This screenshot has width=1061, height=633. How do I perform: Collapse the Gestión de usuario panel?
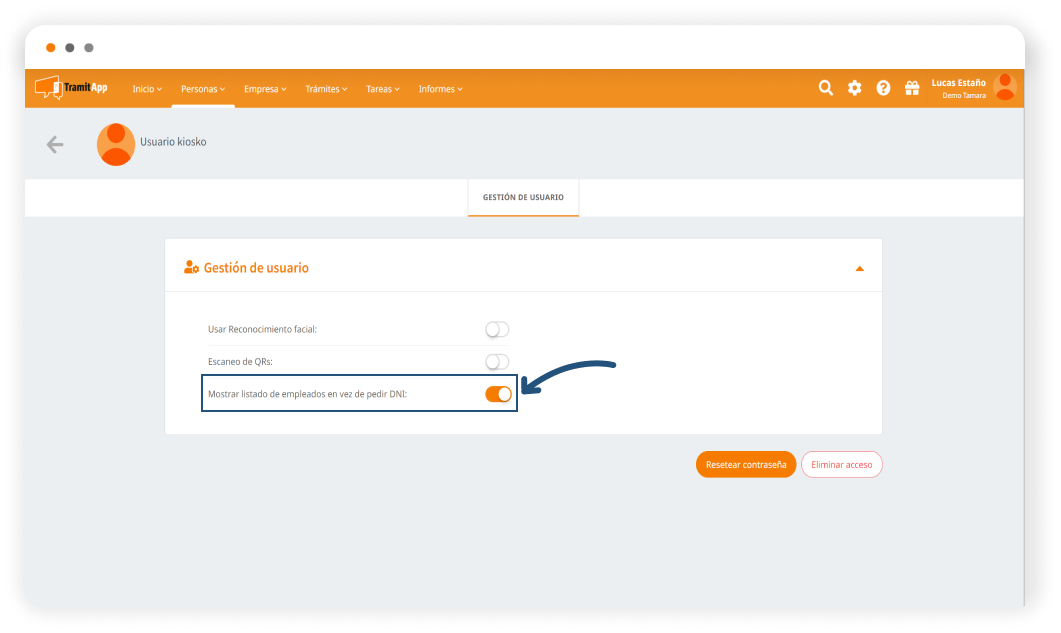(x=859, y=269)
